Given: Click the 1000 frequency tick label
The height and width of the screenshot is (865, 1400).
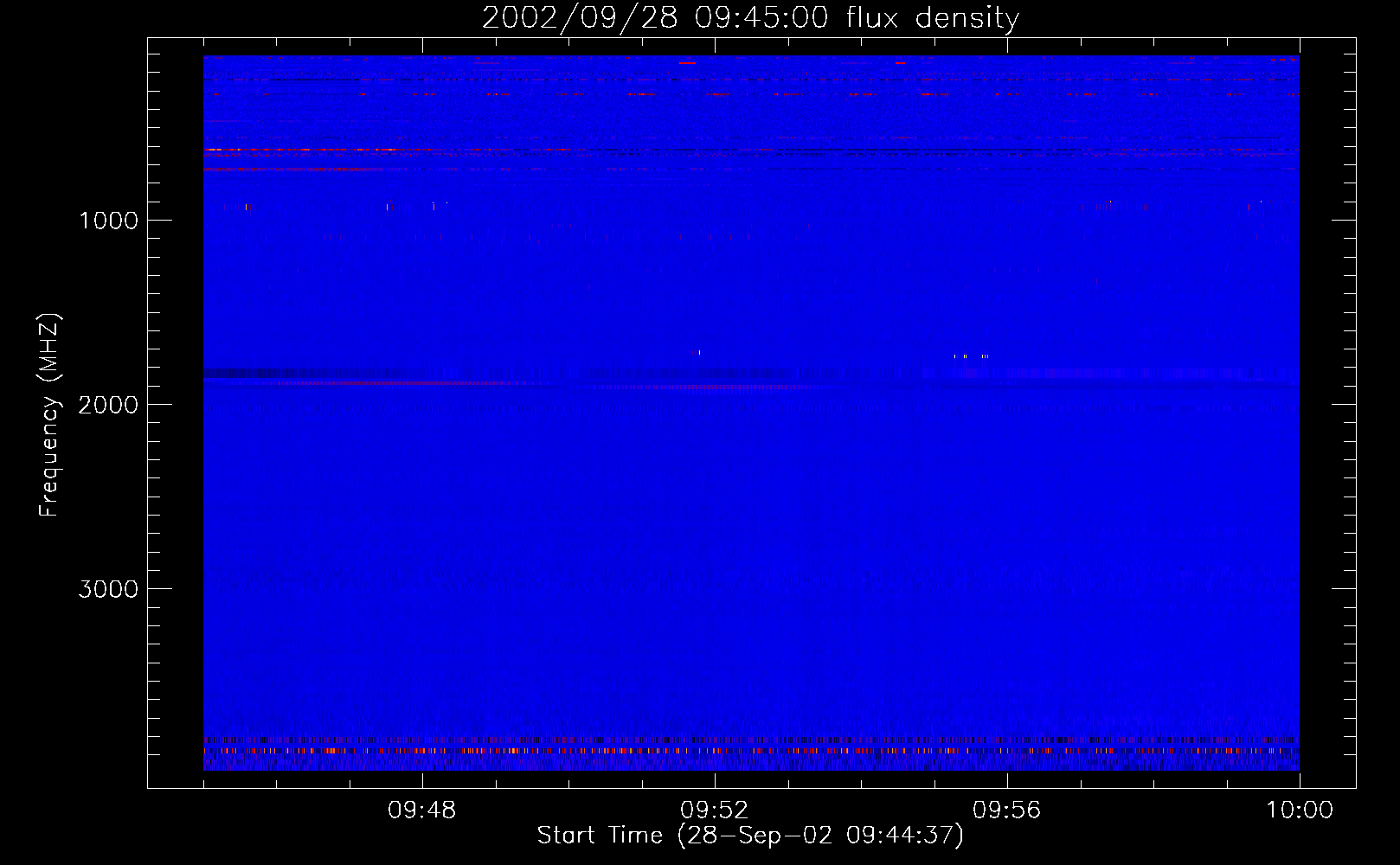Looking at the screenshot, I should click(108, 221).
